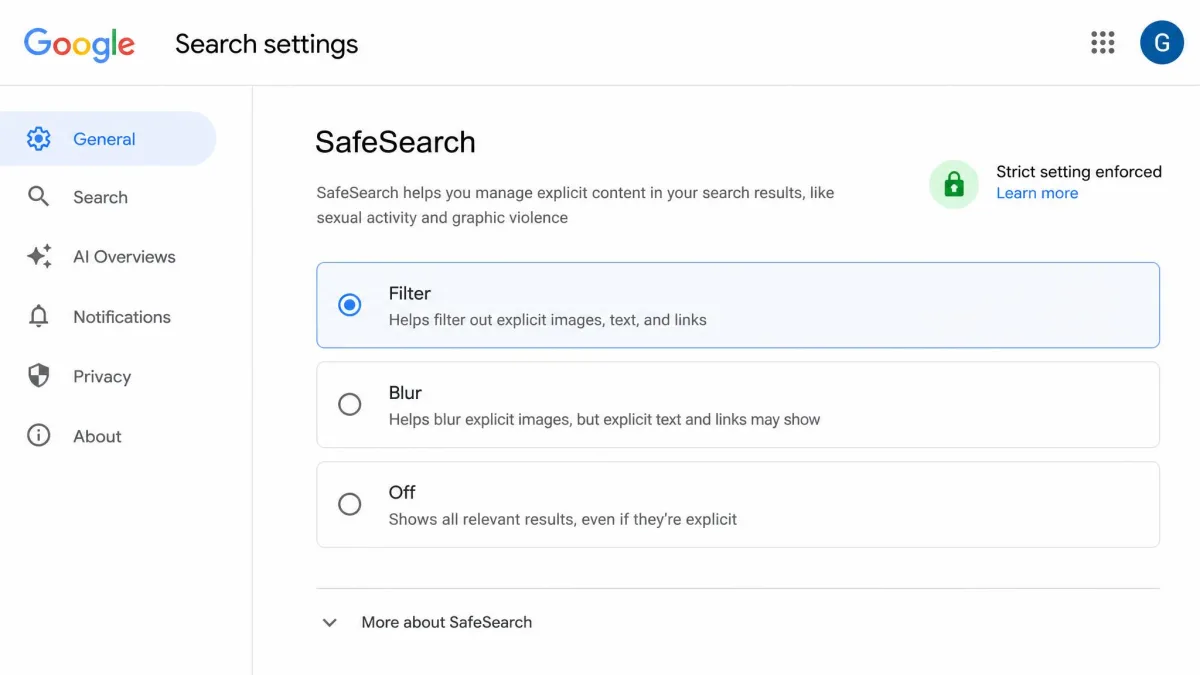Click the Search magnifier icon
The height and width of the screenshot is (675, 1200).
pos(38,197)
